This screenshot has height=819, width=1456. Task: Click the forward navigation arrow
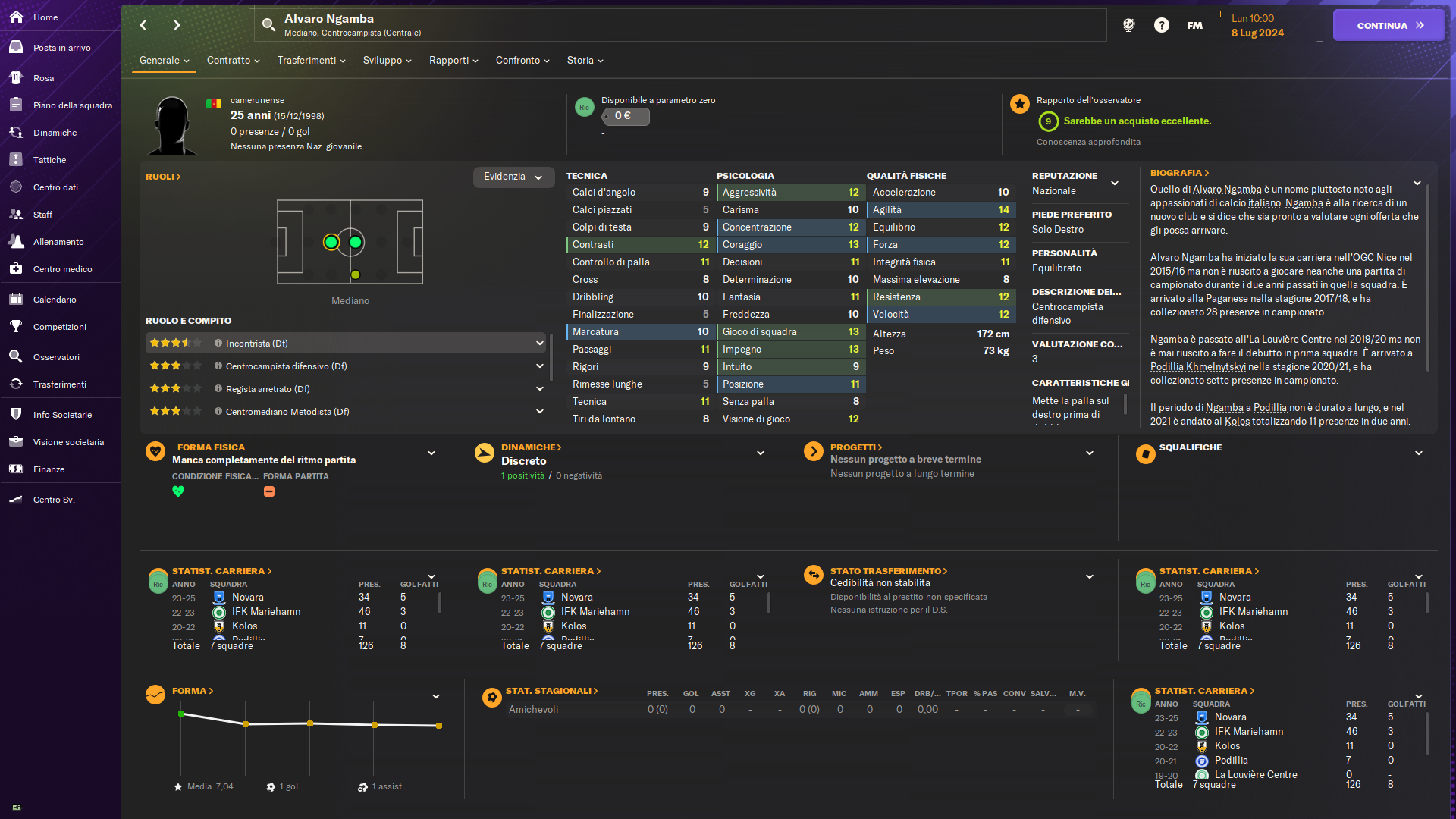tap(177, 25)
